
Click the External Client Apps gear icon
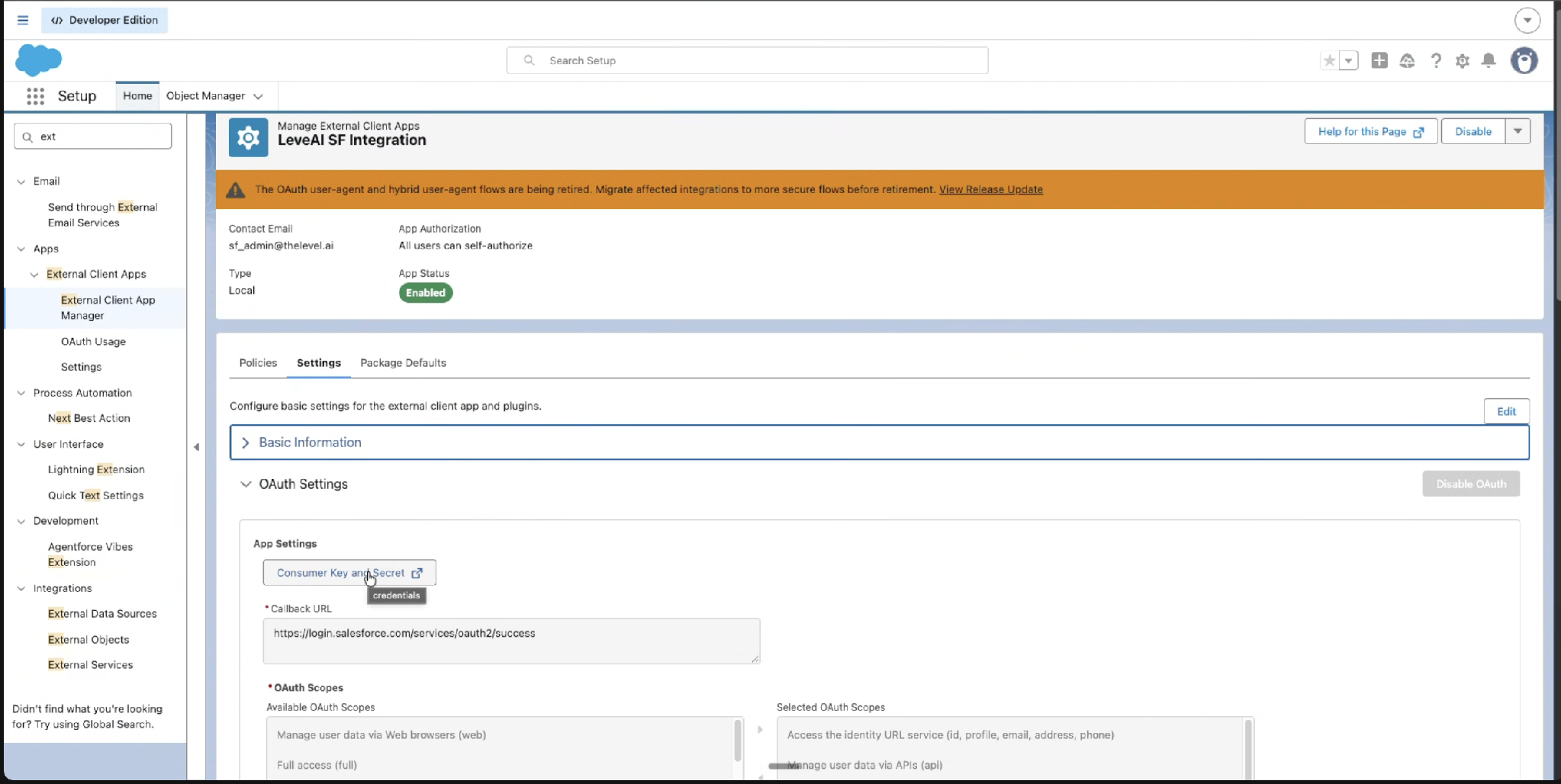coord(249,137)
